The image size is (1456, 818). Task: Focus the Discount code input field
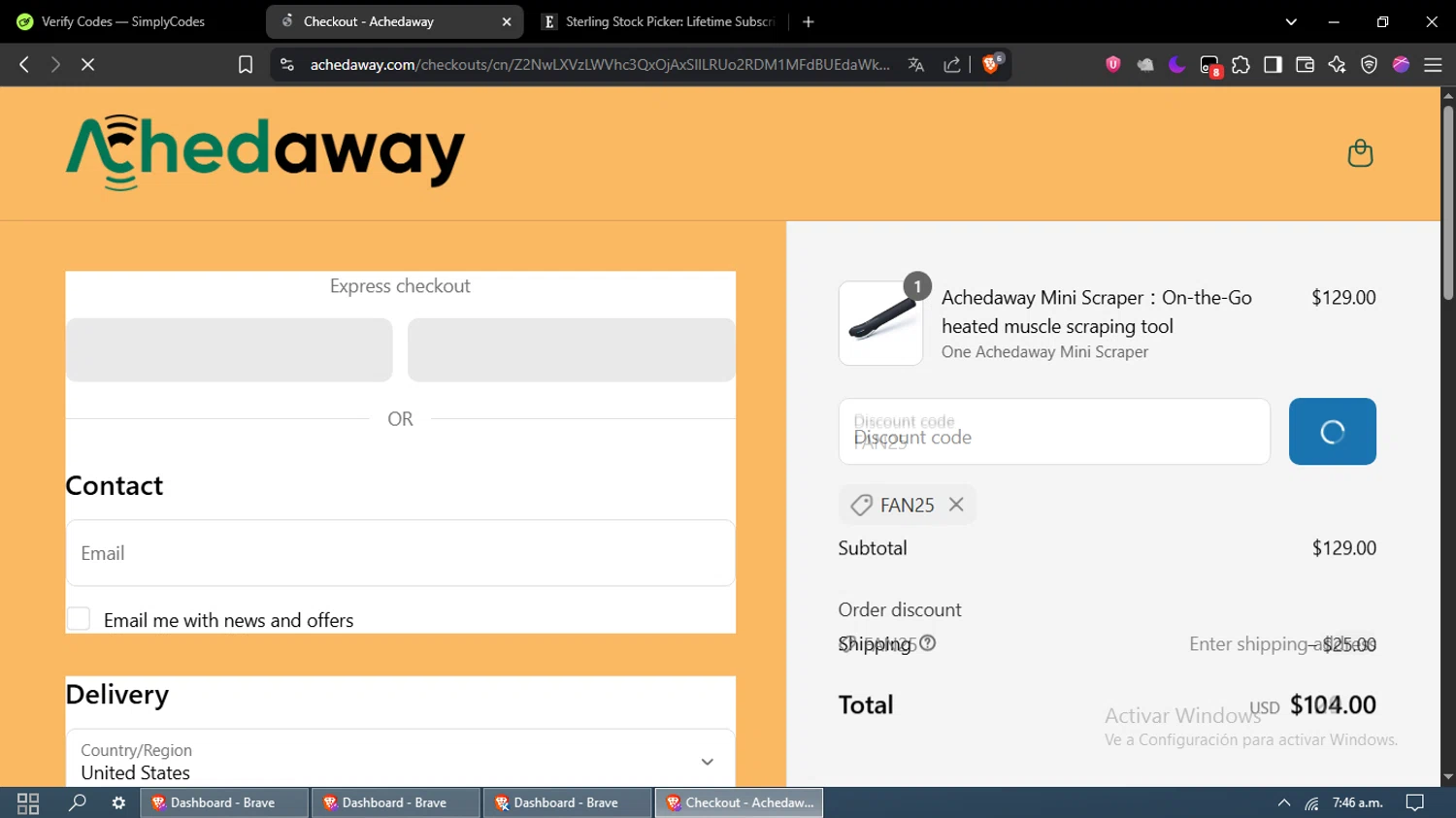[x=1054, y=432]
